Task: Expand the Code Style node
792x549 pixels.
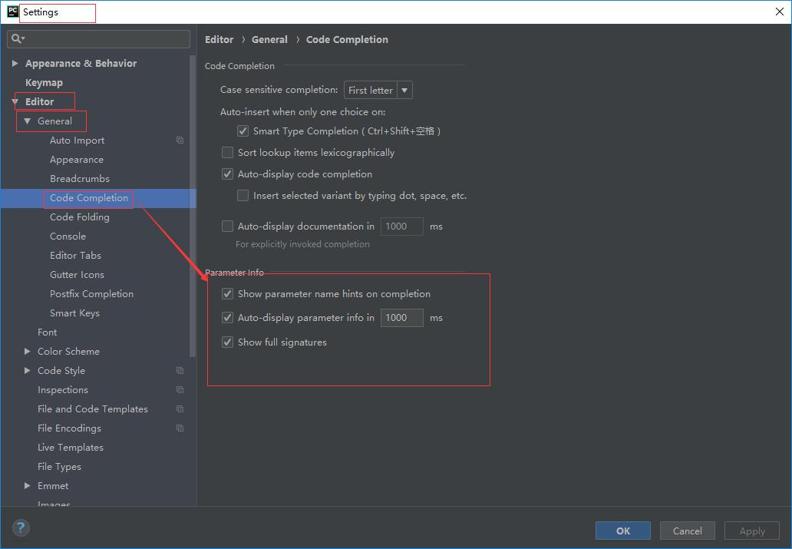Action: pyautogui.click(x=27, y=370)
